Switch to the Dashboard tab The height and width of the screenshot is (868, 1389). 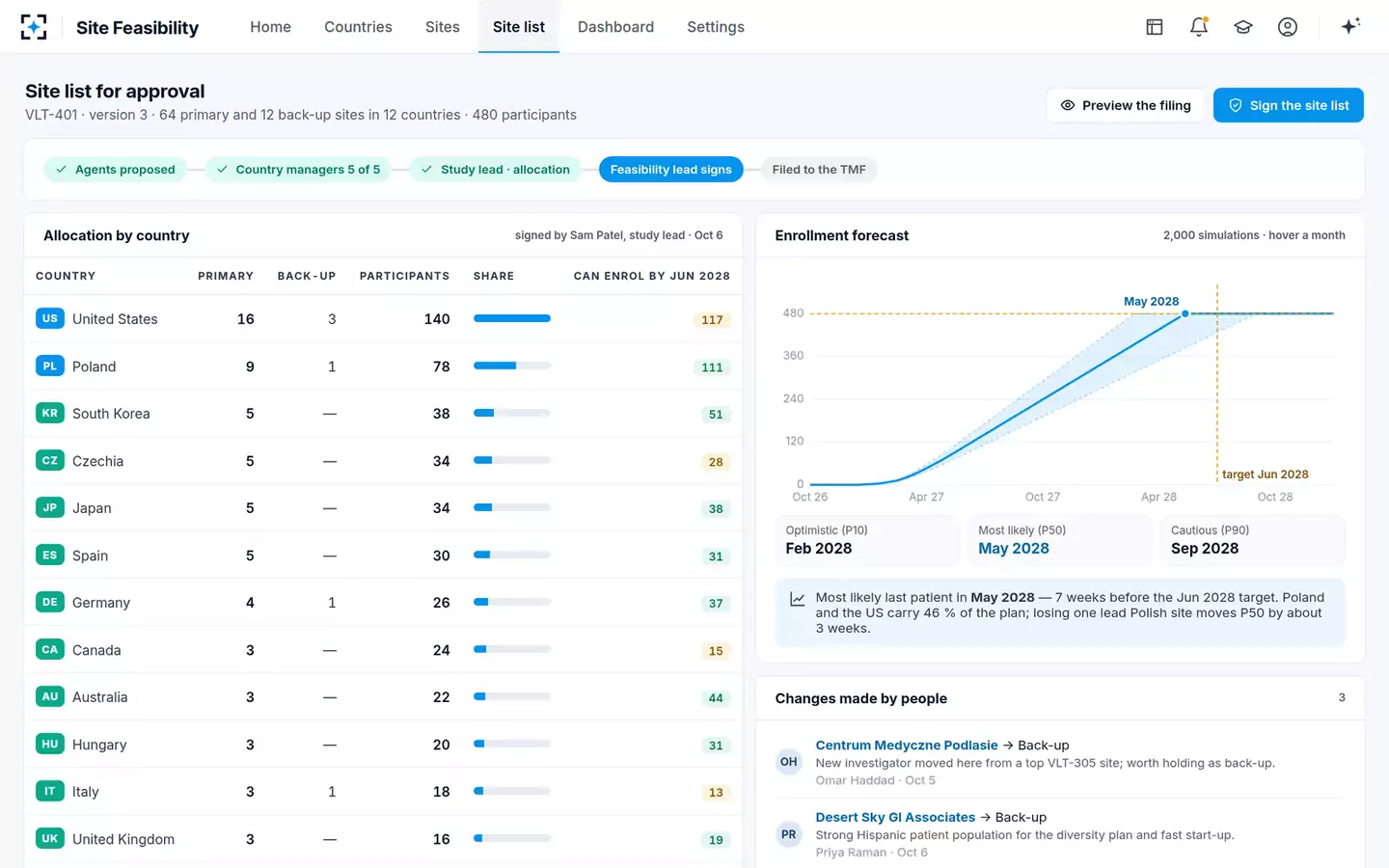point(615,27)
